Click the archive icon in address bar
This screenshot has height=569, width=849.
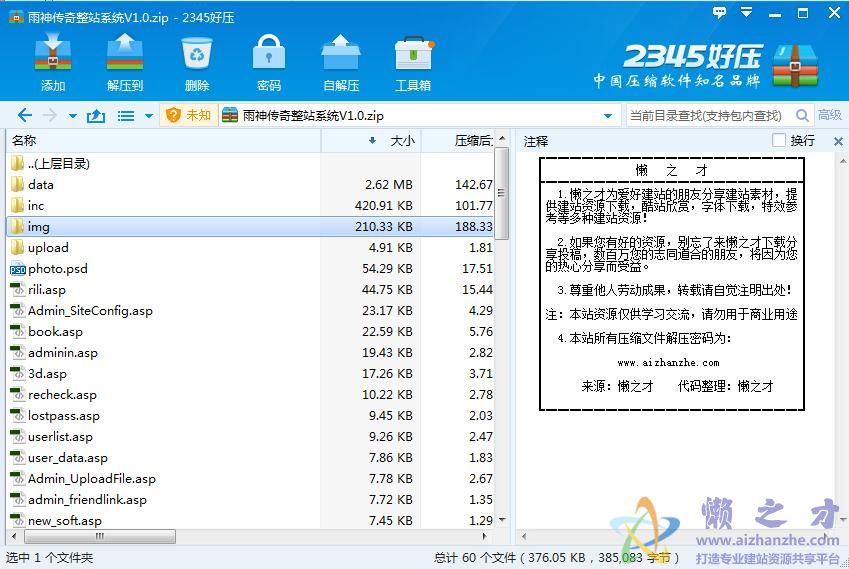click(230, 115)
